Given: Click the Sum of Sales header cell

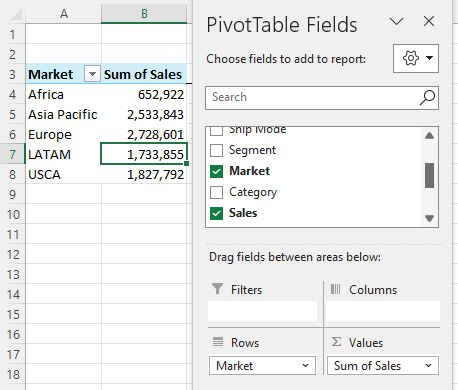Looking at the screenshot, I should pos(144,74).
